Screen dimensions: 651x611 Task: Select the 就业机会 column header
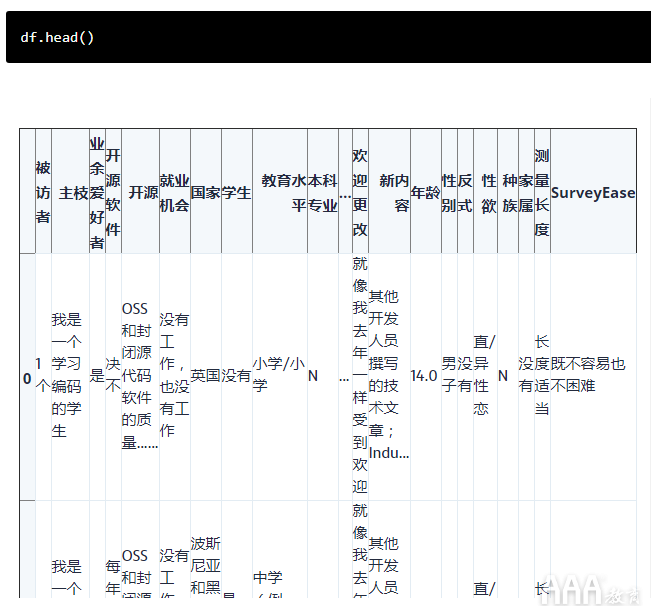click(x=175, y=192)
